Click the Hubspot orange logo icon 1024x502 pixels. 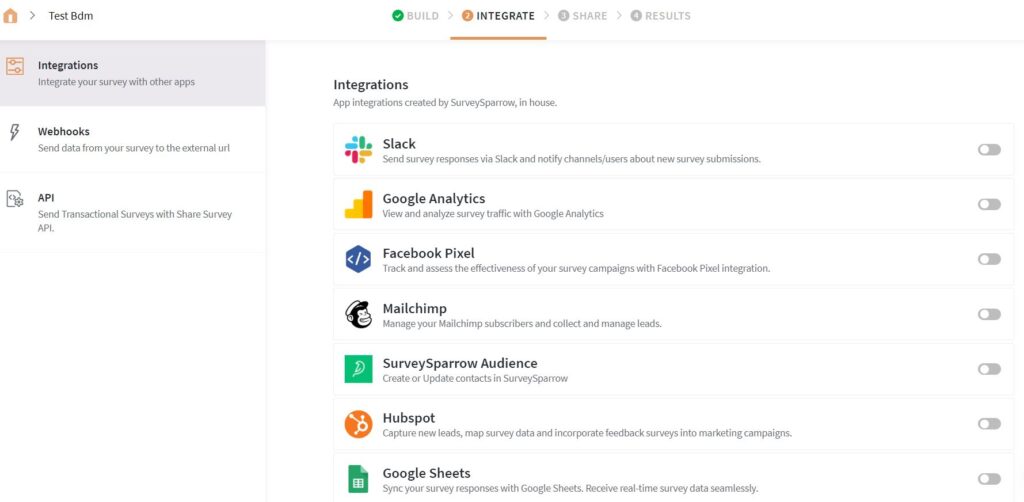358,424
